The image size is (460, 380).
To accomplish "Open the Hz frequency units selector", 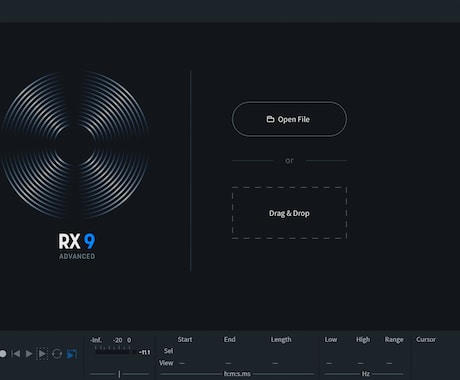I will coord(366,374).
